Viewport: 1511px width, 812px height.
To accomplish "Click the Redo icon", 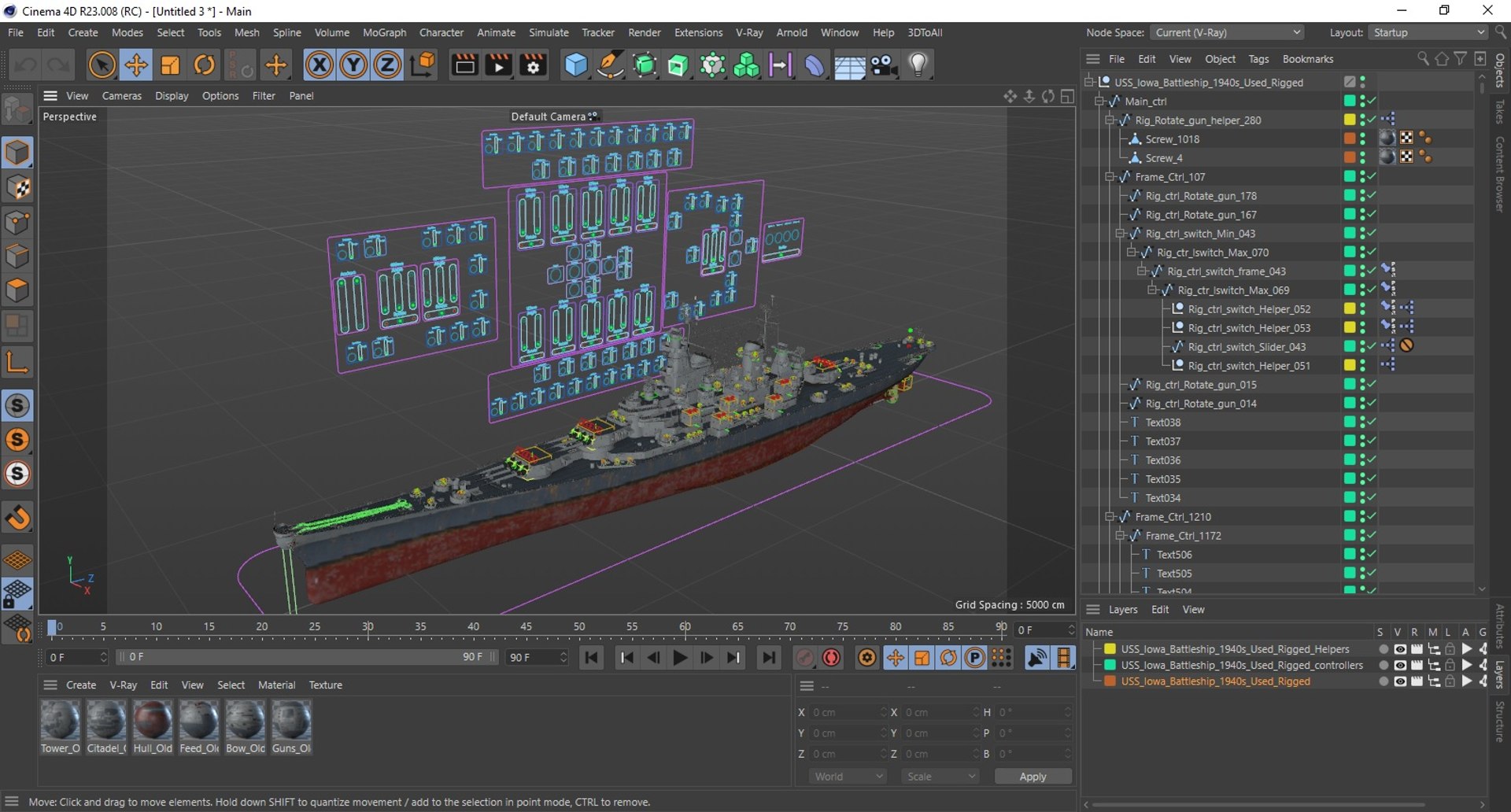I will tap(58, 65).
